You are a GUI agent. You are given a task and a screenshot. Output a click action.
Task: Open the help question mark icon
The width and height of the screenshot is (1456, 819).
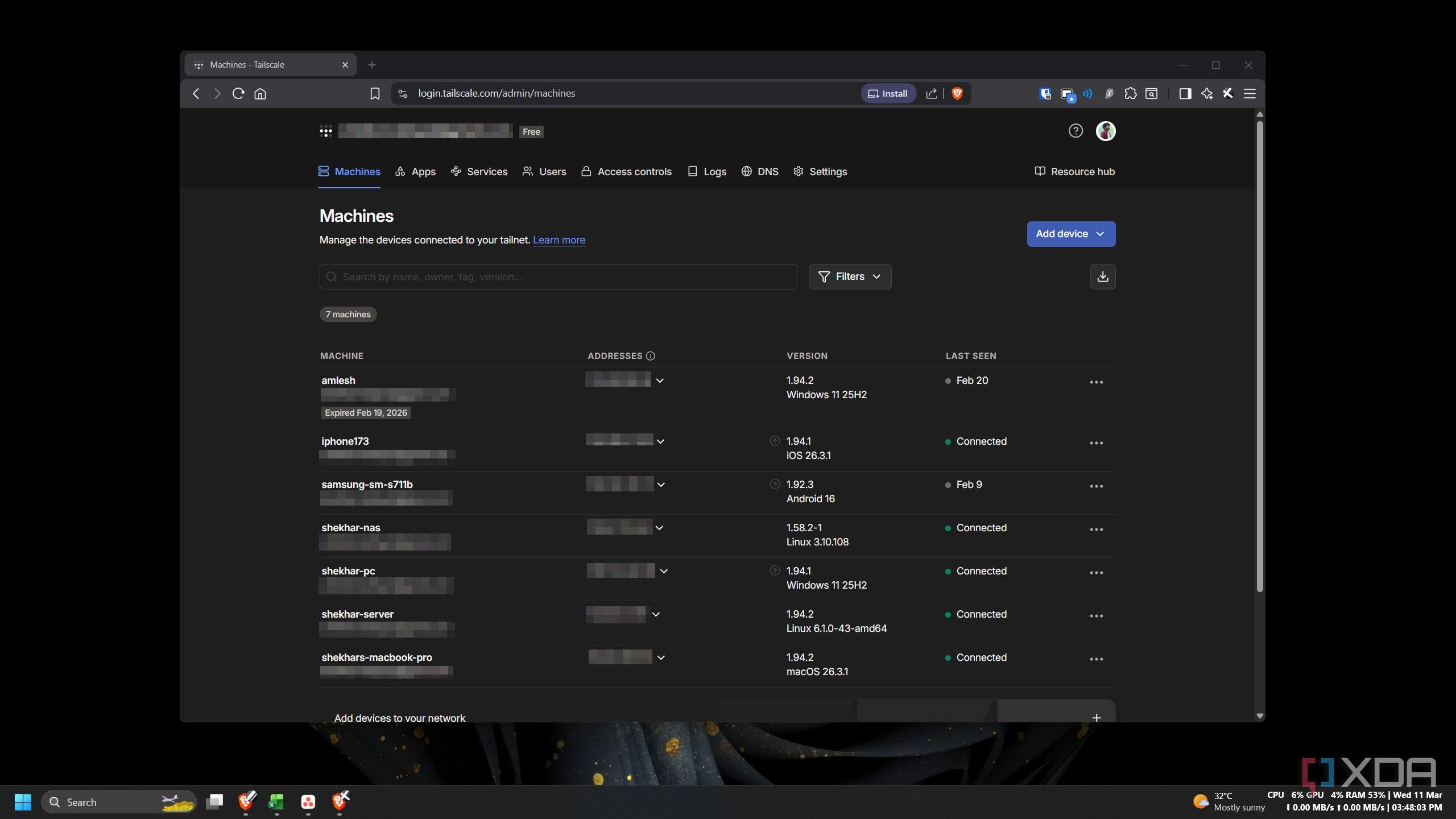coord(1075,131)
